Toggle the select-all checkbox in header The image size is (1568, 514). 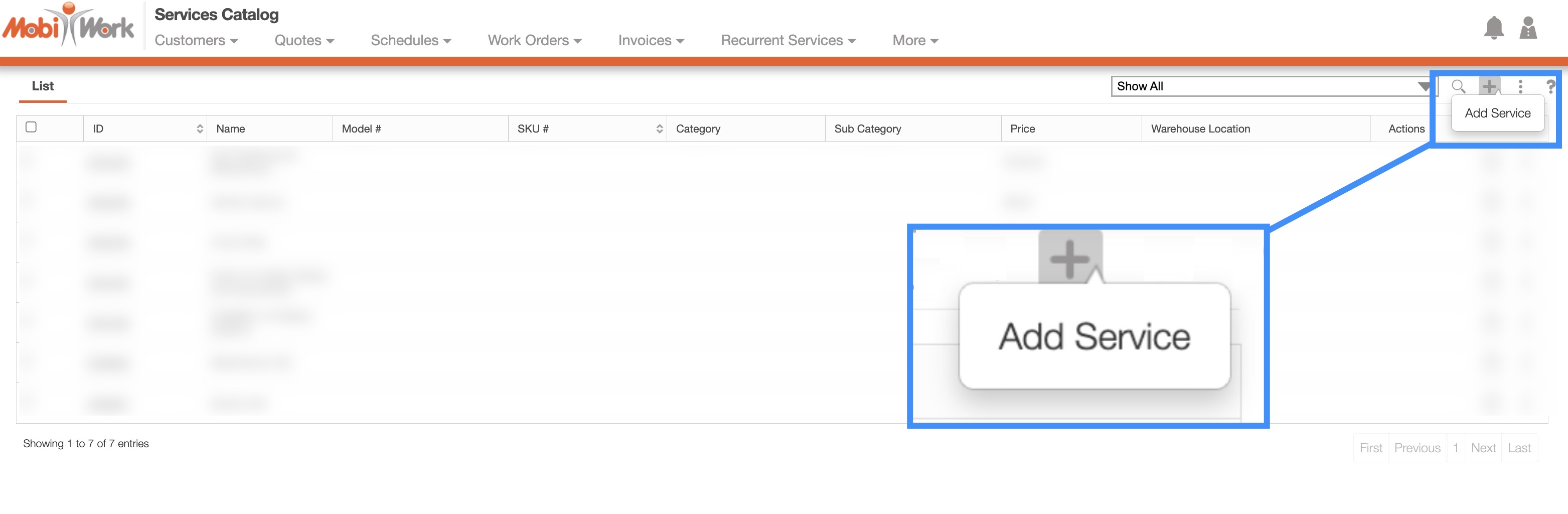tap(31, 127)
